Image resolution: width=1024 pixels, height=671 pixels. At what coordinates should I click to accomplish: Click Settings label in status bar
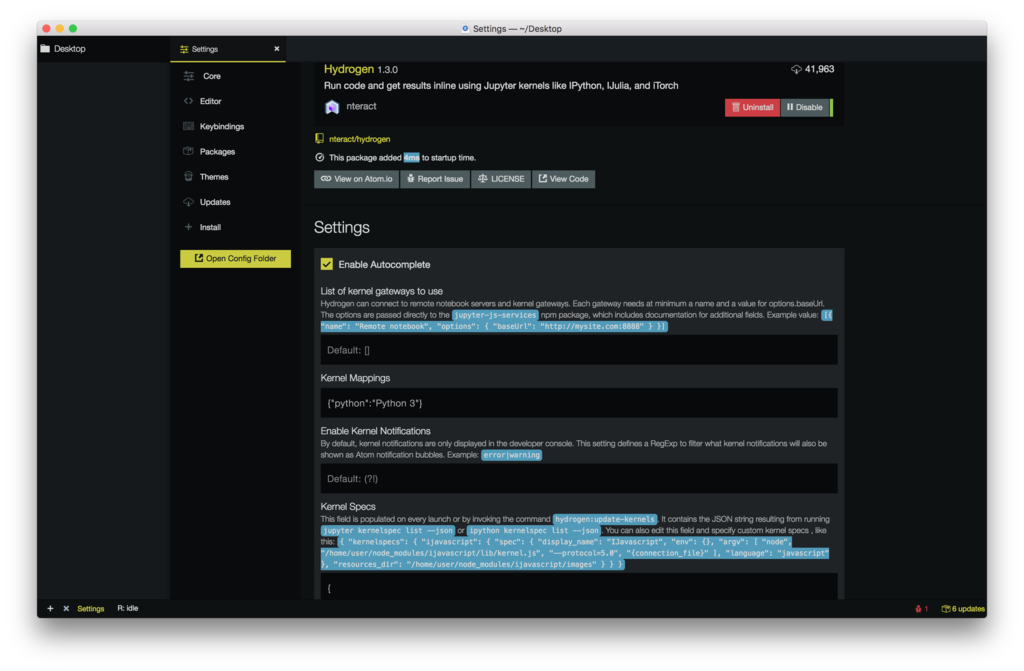pos(91,608)
